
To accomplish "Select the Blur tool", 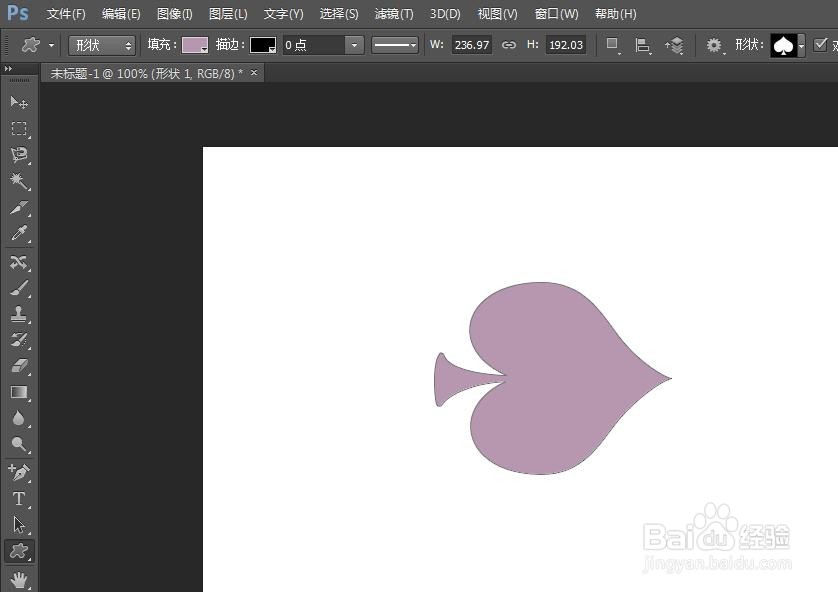I will click(x=19, y=418).
